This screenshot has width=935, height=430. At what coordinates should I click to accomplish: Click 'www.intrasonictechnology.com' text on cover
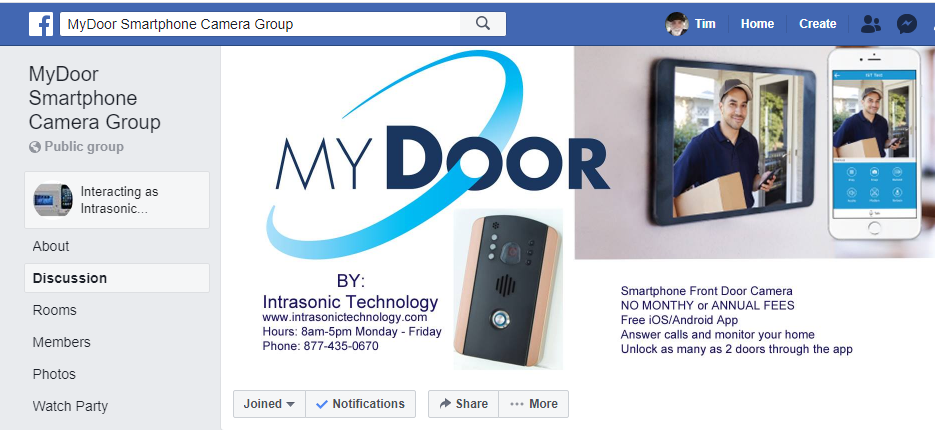(x=345, y=317)
